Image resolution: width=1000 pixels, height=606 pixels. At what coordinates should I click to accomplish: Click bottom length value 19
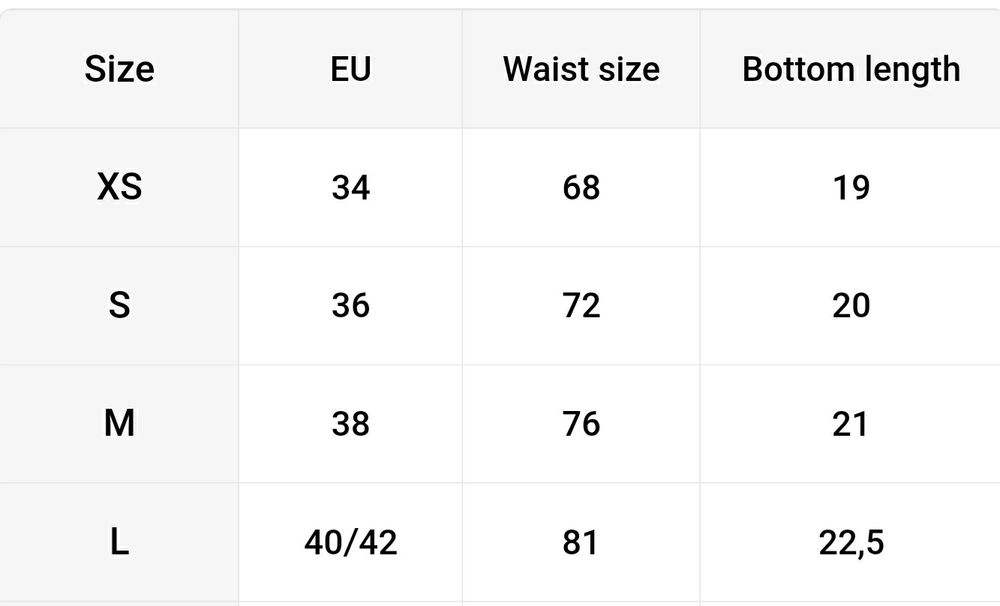[851, 187]
